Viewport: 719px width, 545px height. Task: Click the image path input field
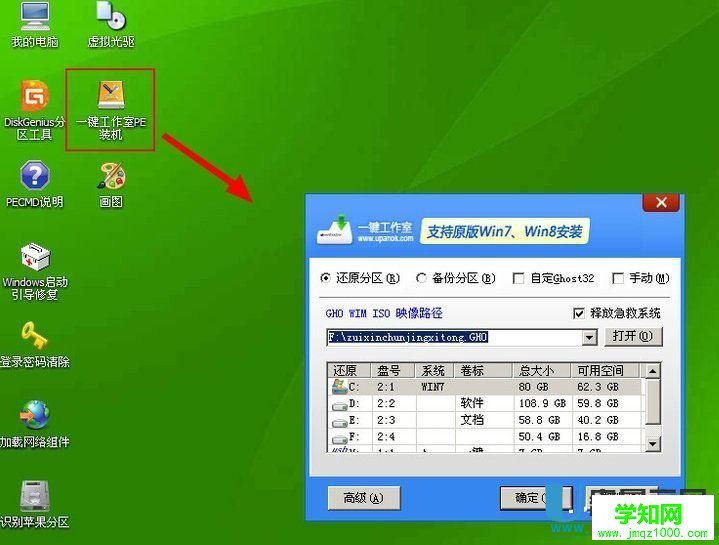454,338
